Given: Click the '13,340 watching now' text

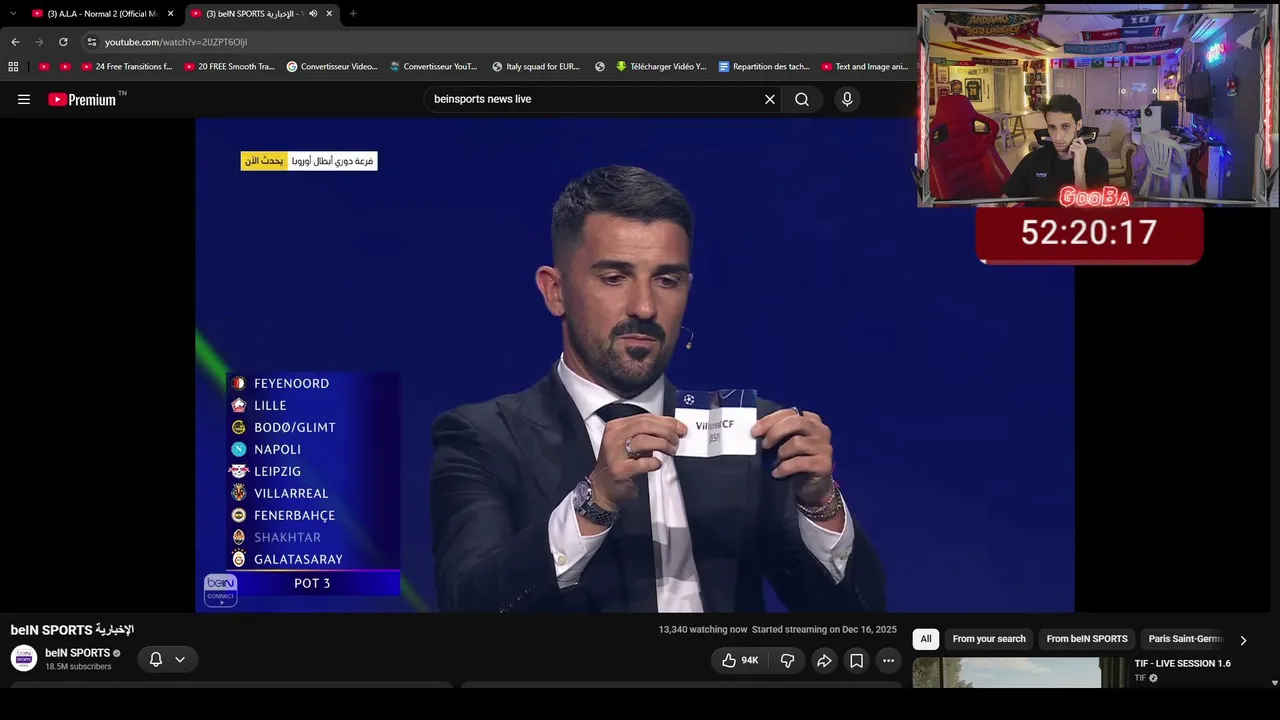Looking at the screenshot, I should coord(703,630).
